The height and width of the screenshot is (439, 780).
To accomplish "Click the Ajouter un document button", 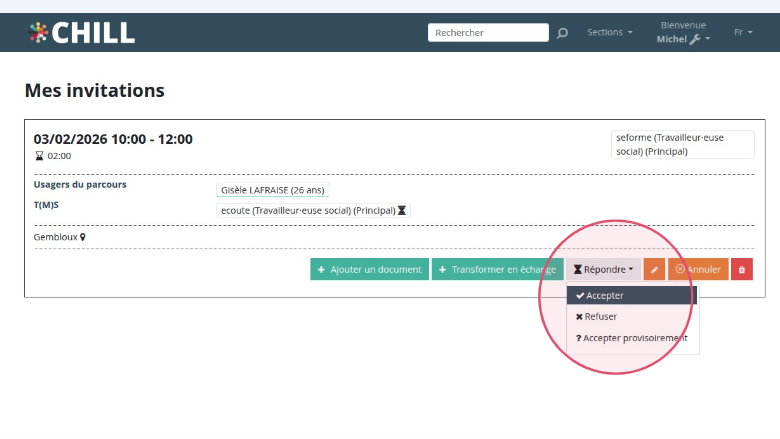I will click(369, 269).
